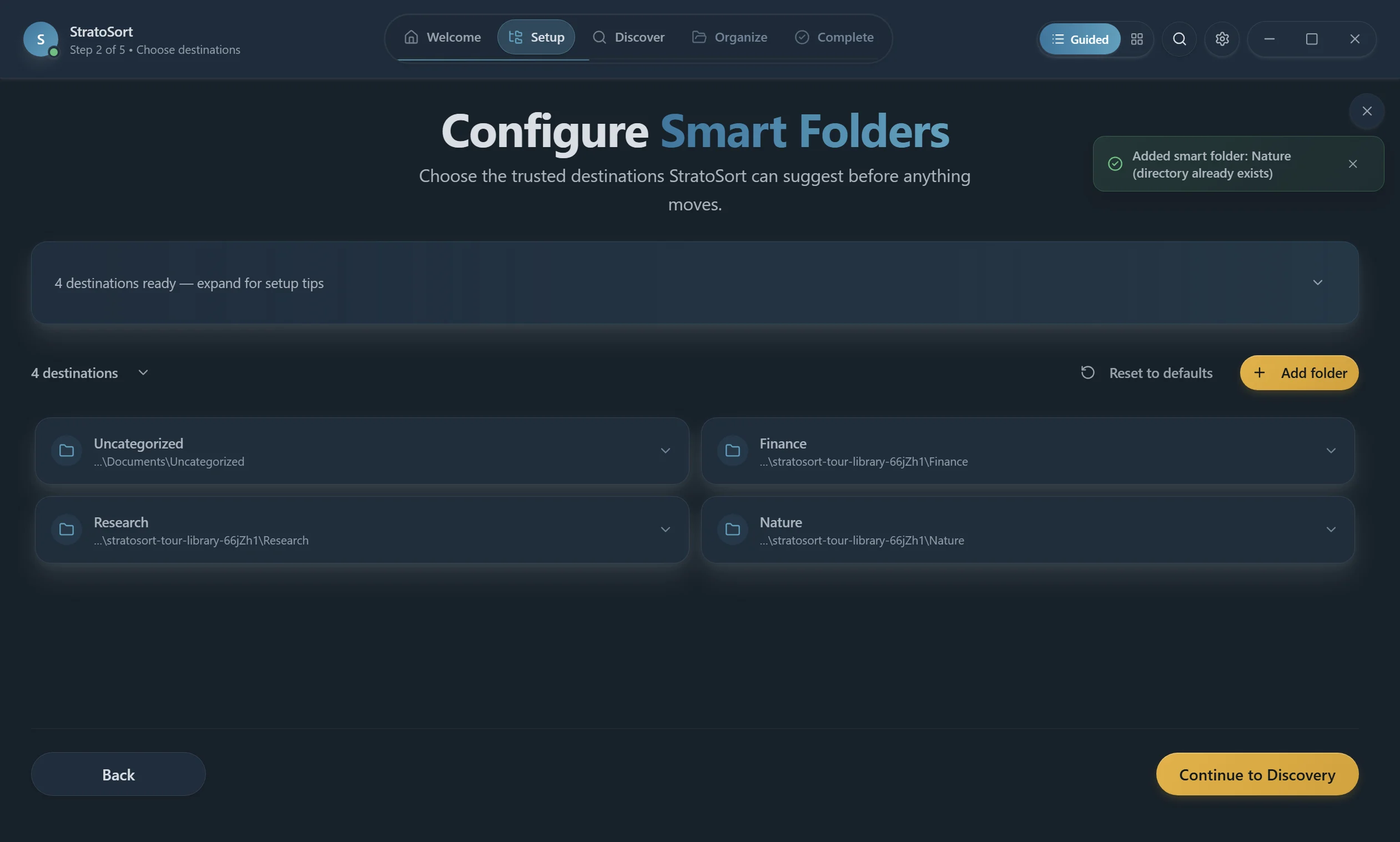Continue to Discovery
This screenshot has width=1400, height=842.
pyautogui.click(x=1257, y=774)
